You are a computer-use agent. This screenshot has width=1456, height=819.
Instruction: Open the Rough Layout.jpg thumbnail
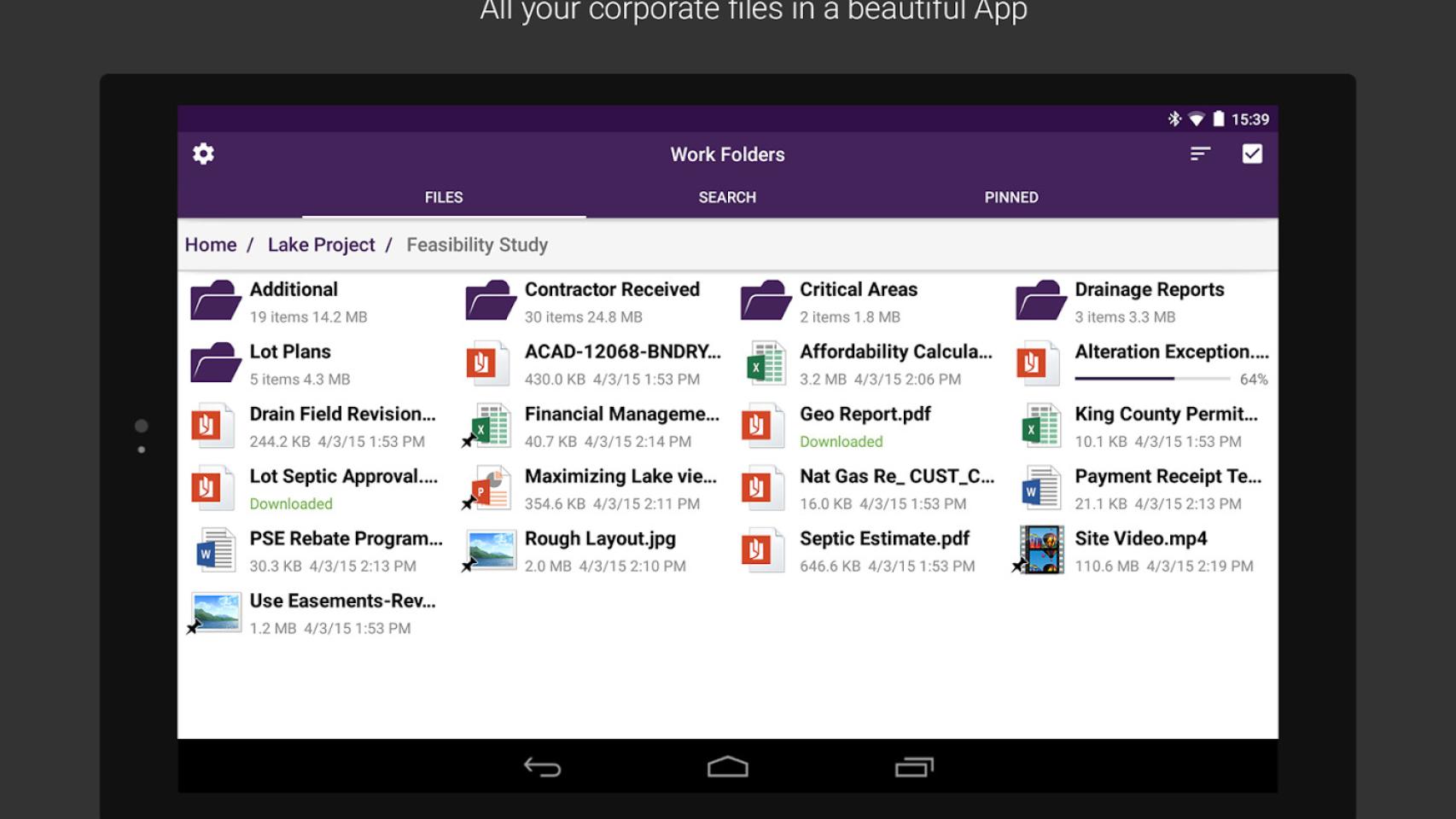491,549
